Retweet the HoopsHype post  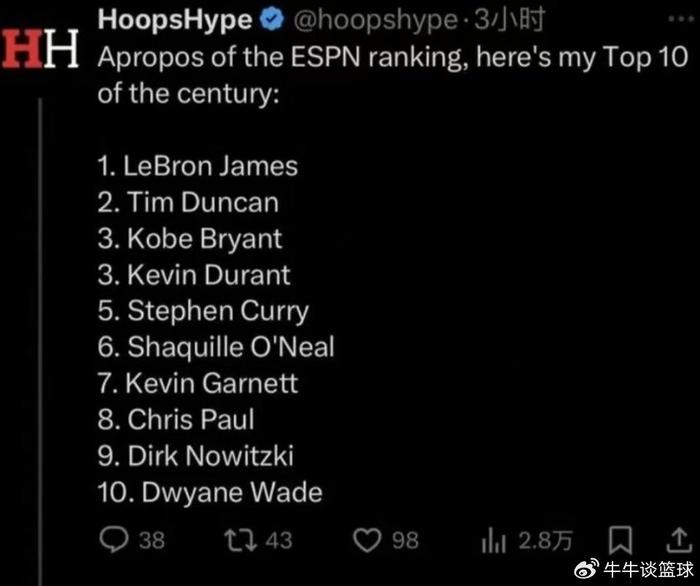(240, 540)
